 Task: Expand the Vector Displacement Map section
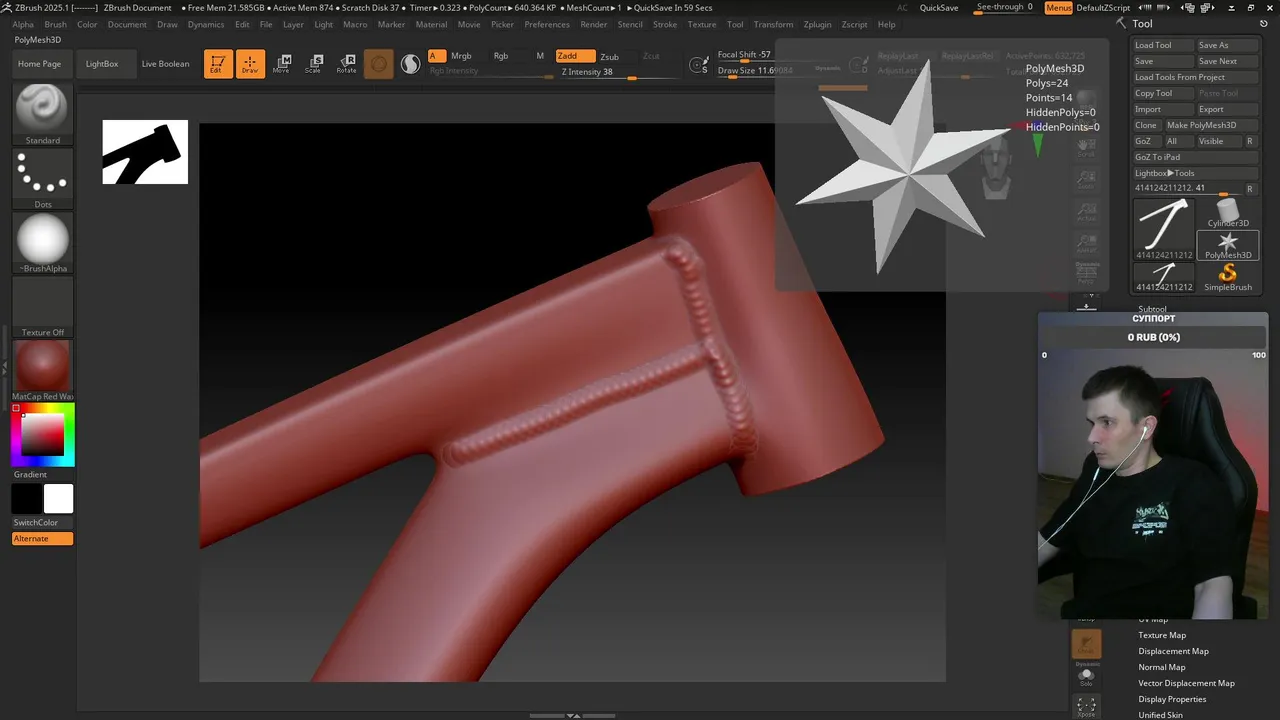(1186, 683)
